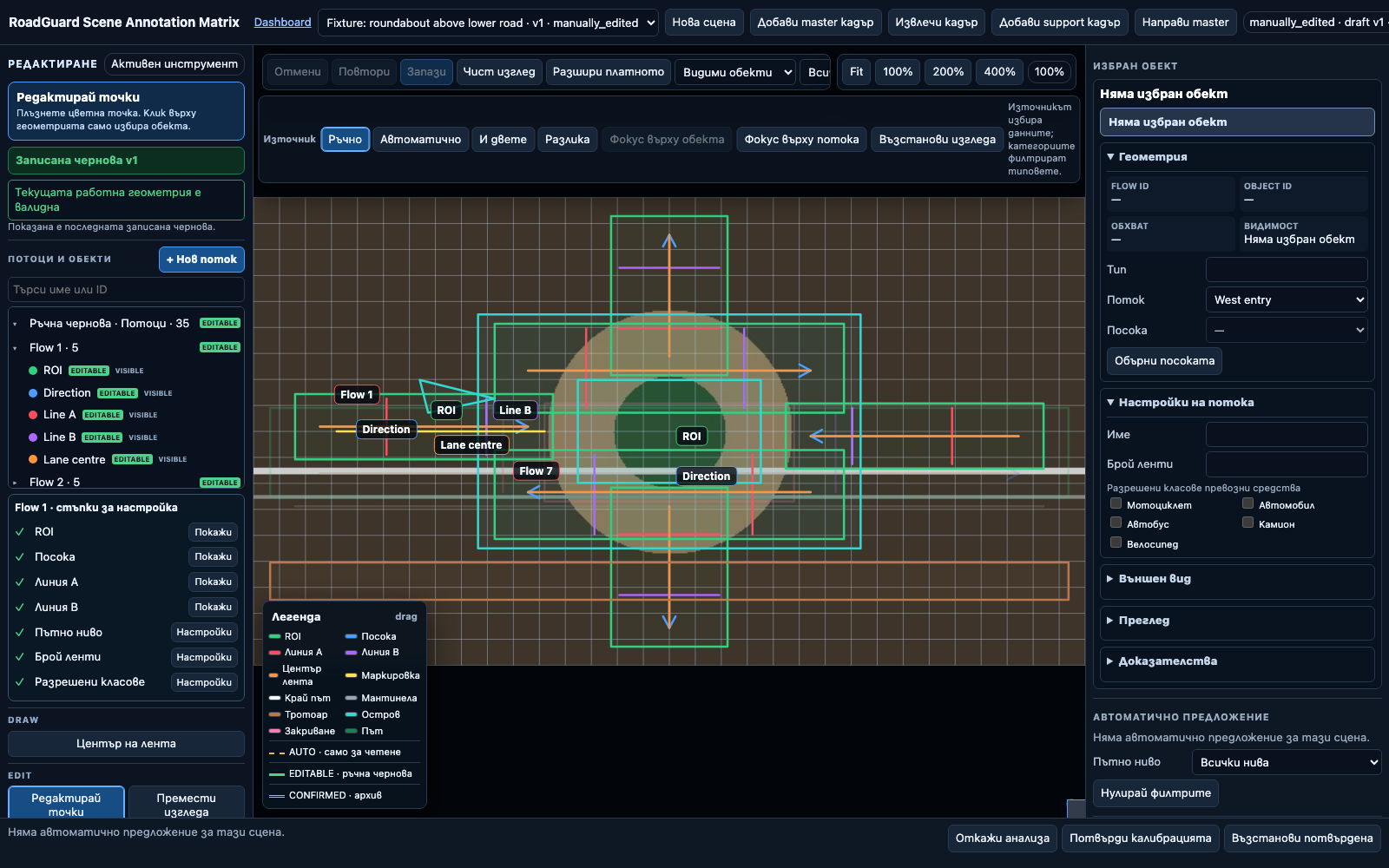Click Настройки button for Пътно ниво row
Image resolution: width=1389 pixels, height=868 pixels.
point(204,633)
